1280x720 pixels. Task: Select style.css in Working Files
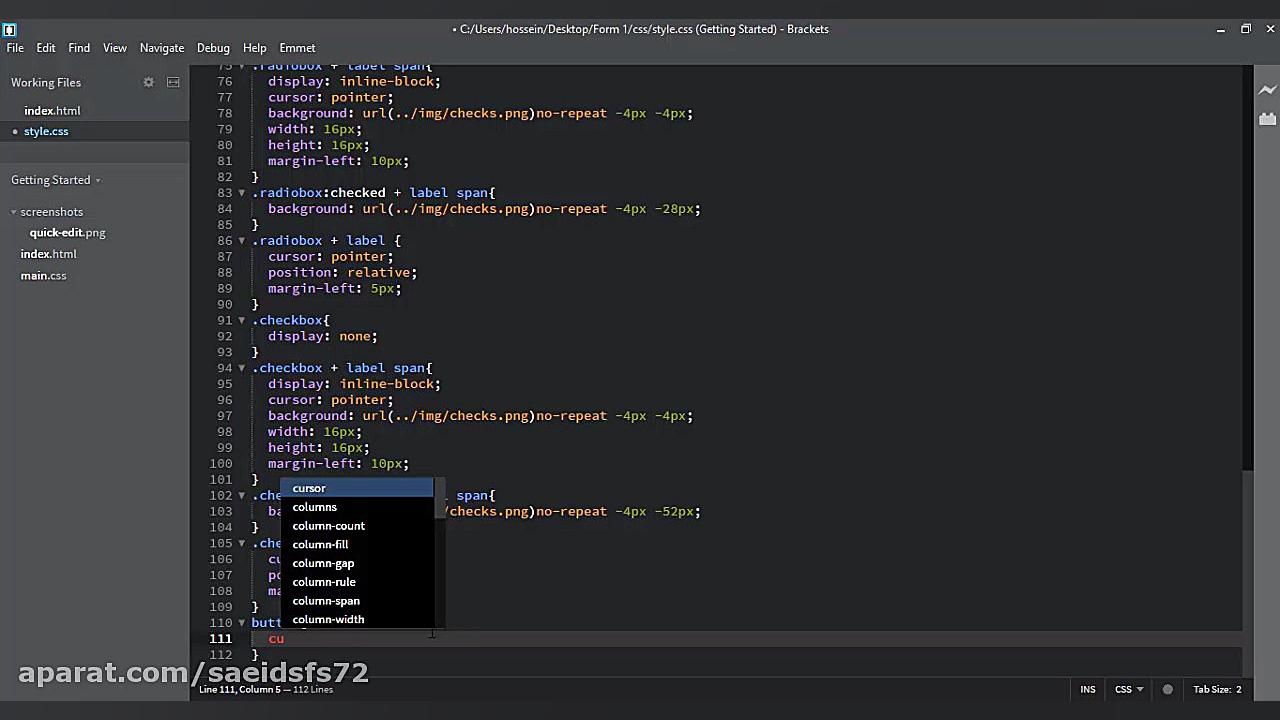[x=46, y=132]
